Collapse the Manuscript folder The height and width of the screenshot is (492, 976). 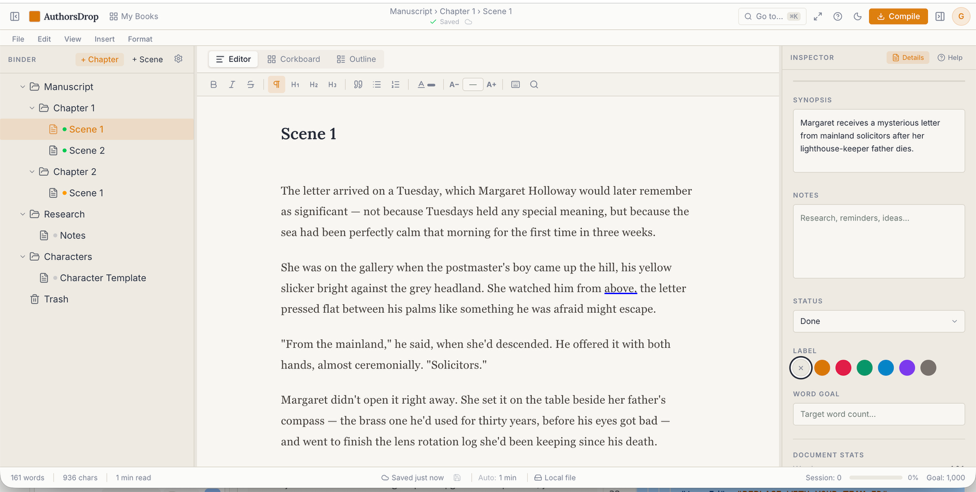click(23, 87)
